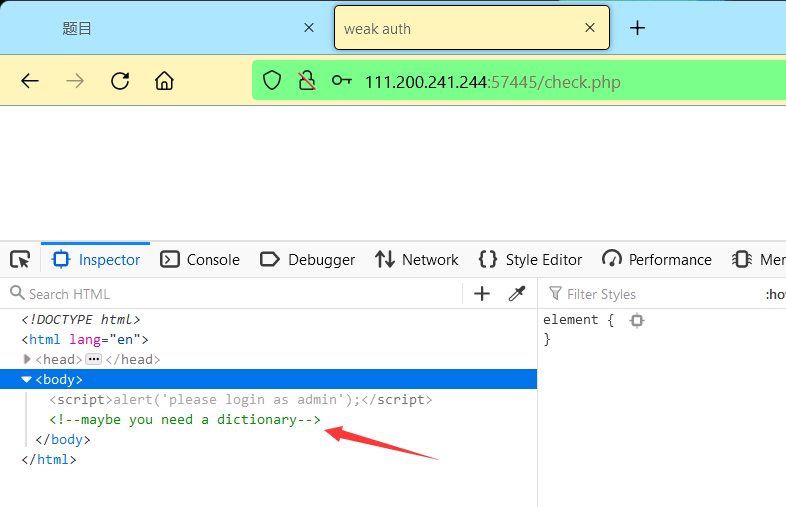Screen dimensions: 786x507
Task: Select the closing body tag
Action: pyautogui.click(x=63, y=440)
